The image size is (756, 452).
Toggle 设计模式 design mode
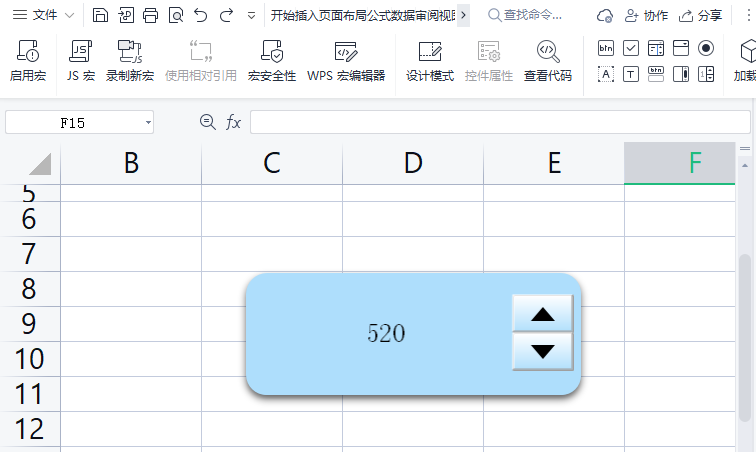[x=430, y=60]
